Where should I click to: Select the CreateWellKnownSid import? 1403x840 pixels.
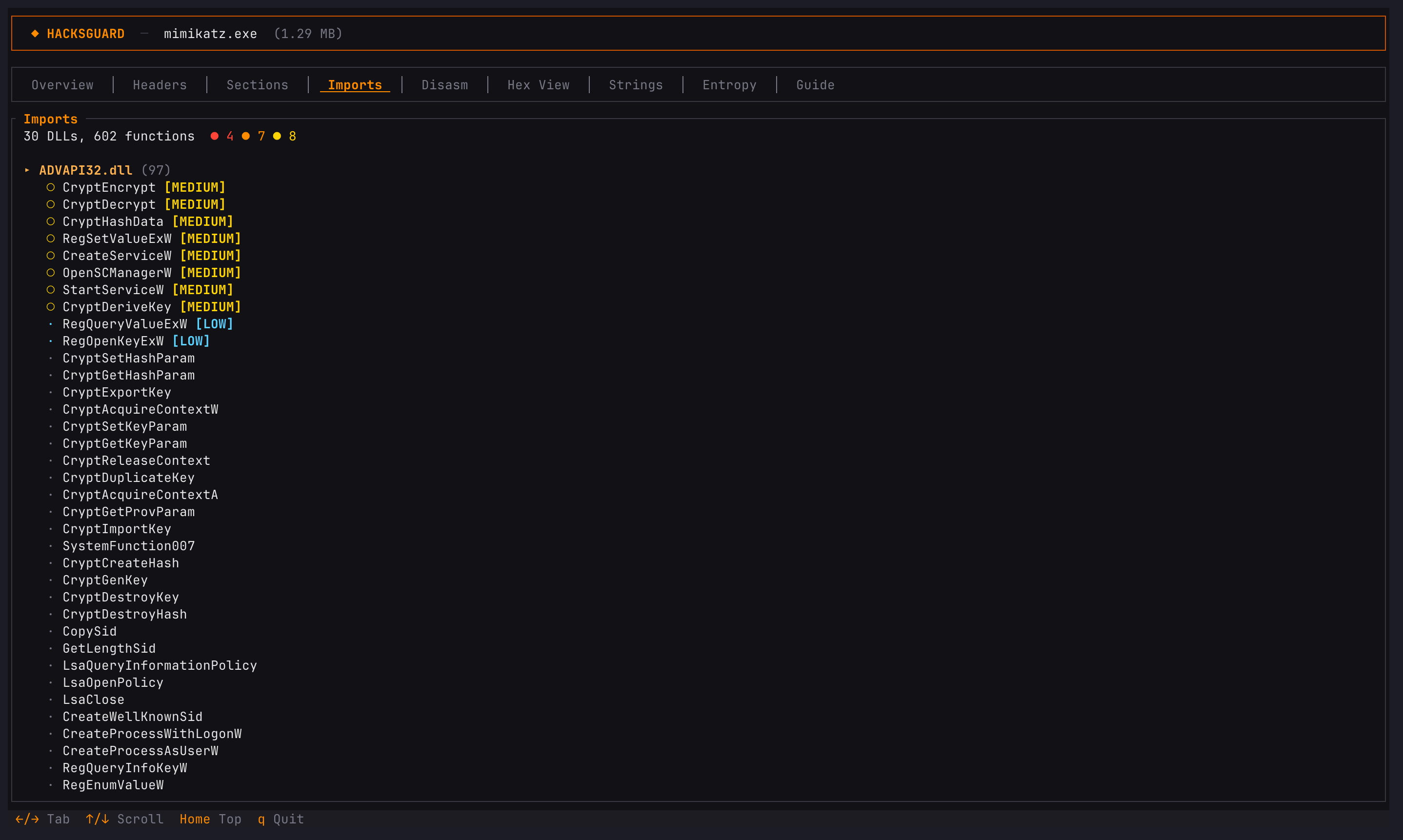click(132, 717)
